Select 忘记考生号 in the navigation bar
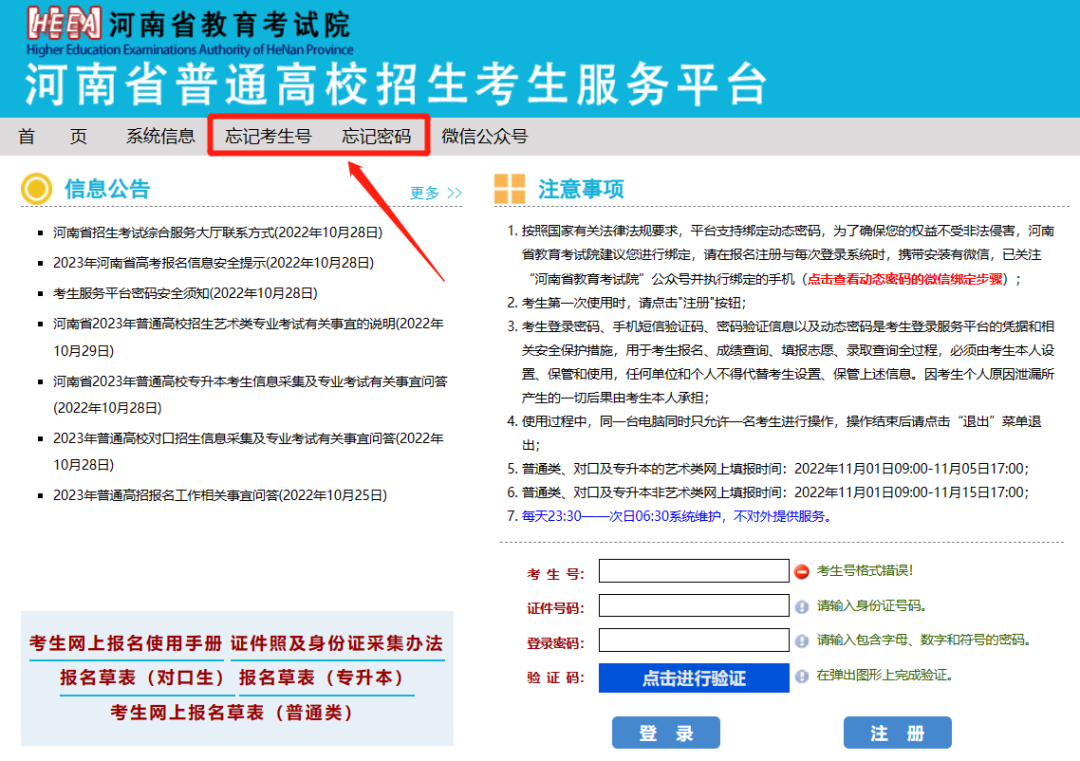Viewport: 1080px width, 761px height. 268,137
